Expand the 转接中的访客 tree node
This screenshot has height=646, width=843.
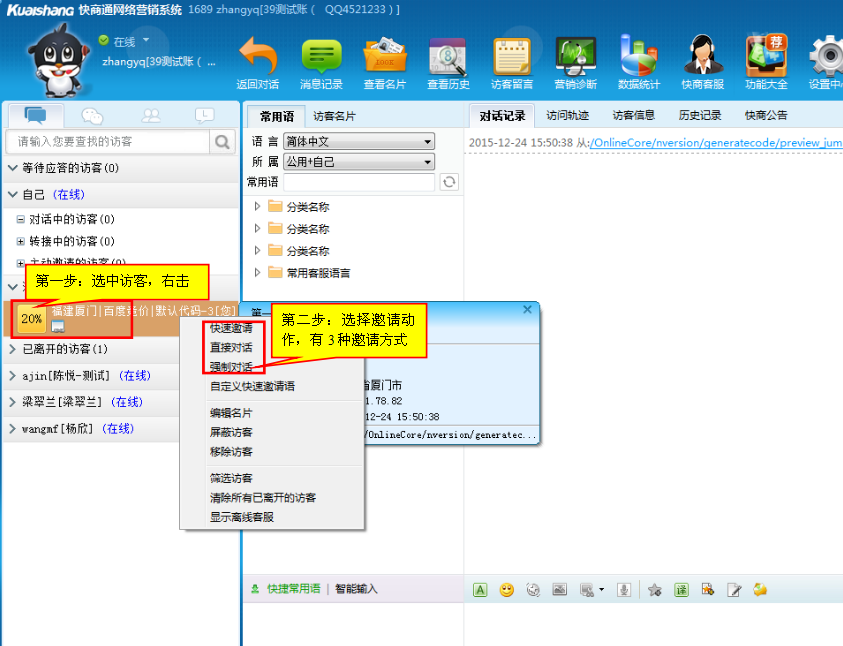(20, 241)
